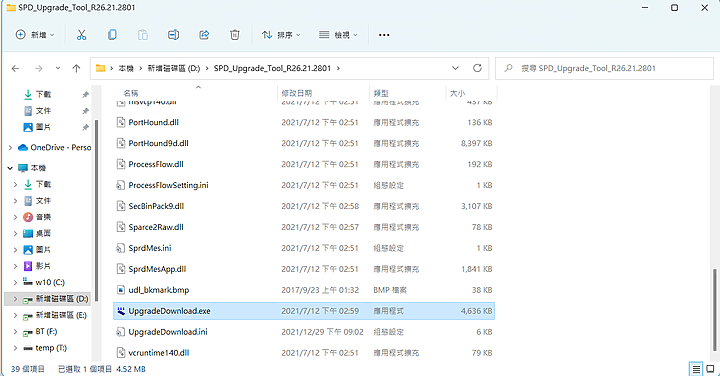Go back with the left arrow
This screenshot has height=376, width=720.
click(16, 68)
